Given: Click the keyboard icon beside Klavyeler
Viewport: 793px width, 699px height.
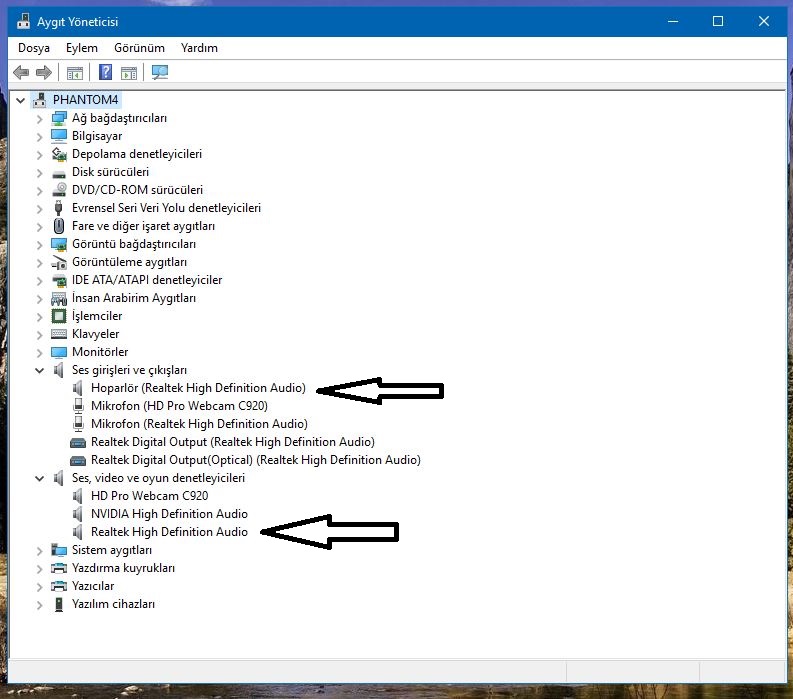Looking at the screenshot, I should tap(59, 334).
